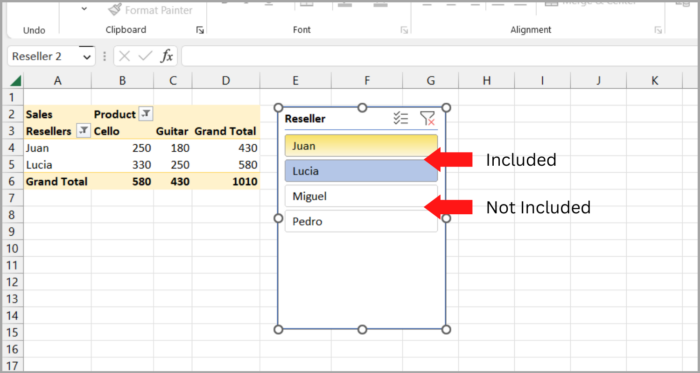700x373 pixels.
Task: Select column K header
Action: point(654,80)
